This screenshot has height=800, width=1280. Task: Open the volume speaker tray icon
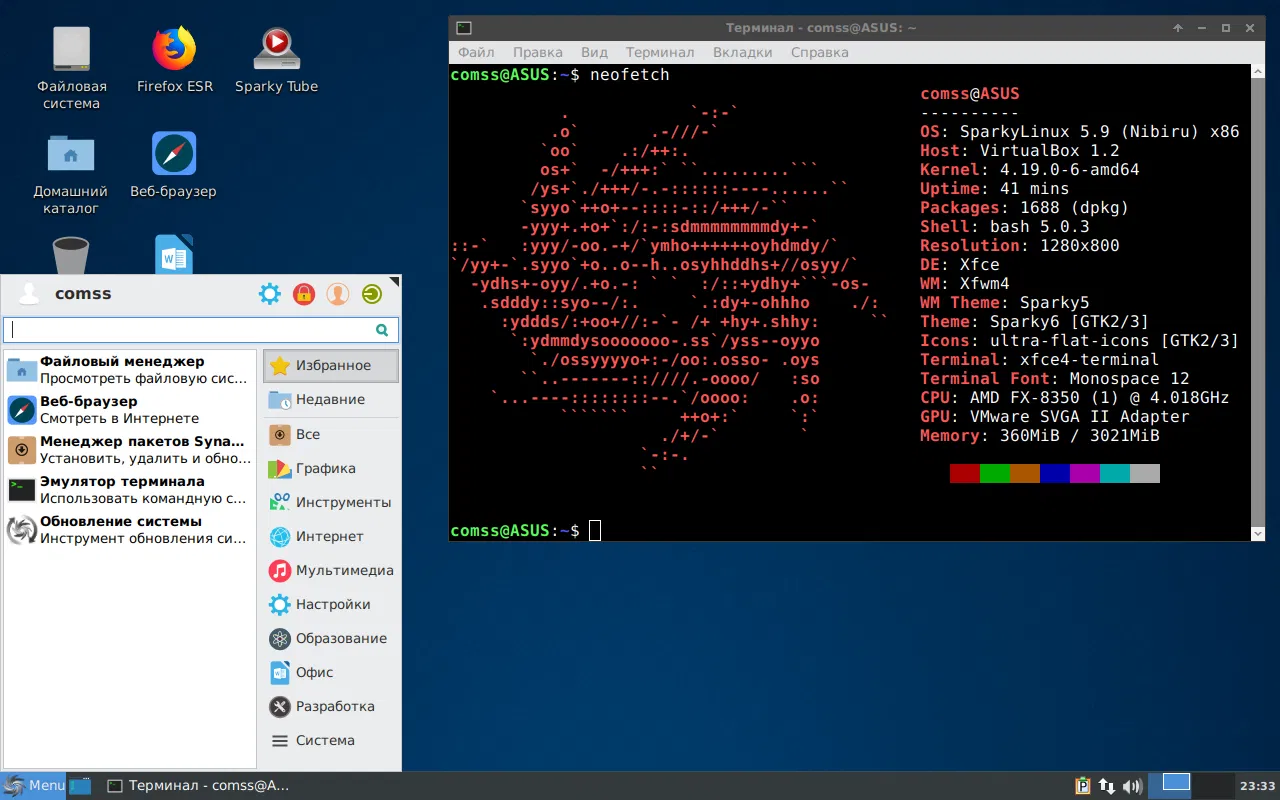(x=1133, y=786)
